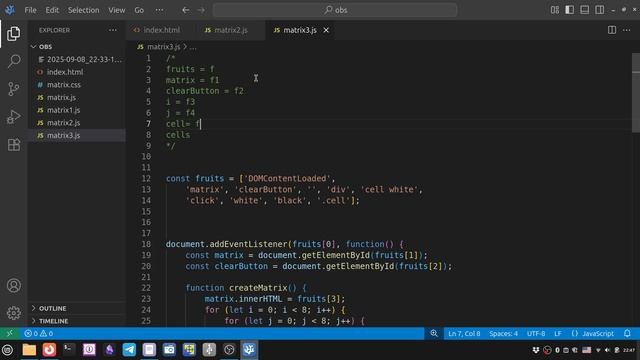Expand the OUTLINE section
Image resolution: width=640 pixels, height=360 pixels.
click(76, 308)
